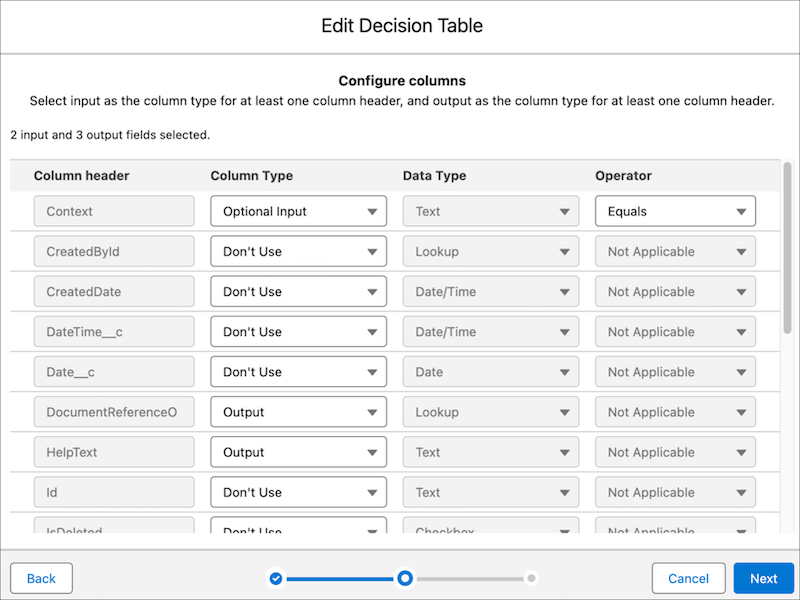
Task: Open Not Applicable operator for Date__c row
Action: (675, 372)
